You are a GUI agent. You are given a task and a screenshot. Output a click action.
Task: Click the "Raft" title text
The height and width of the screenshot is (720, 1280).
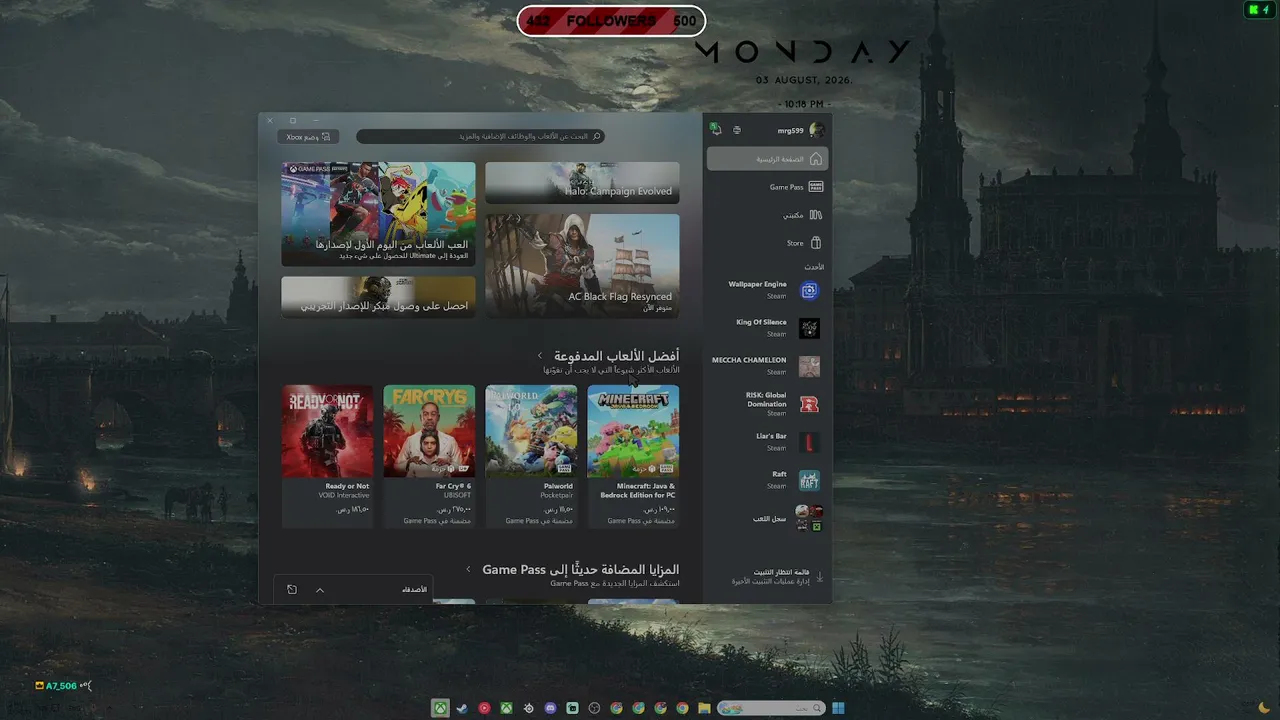tap(779, 474)
